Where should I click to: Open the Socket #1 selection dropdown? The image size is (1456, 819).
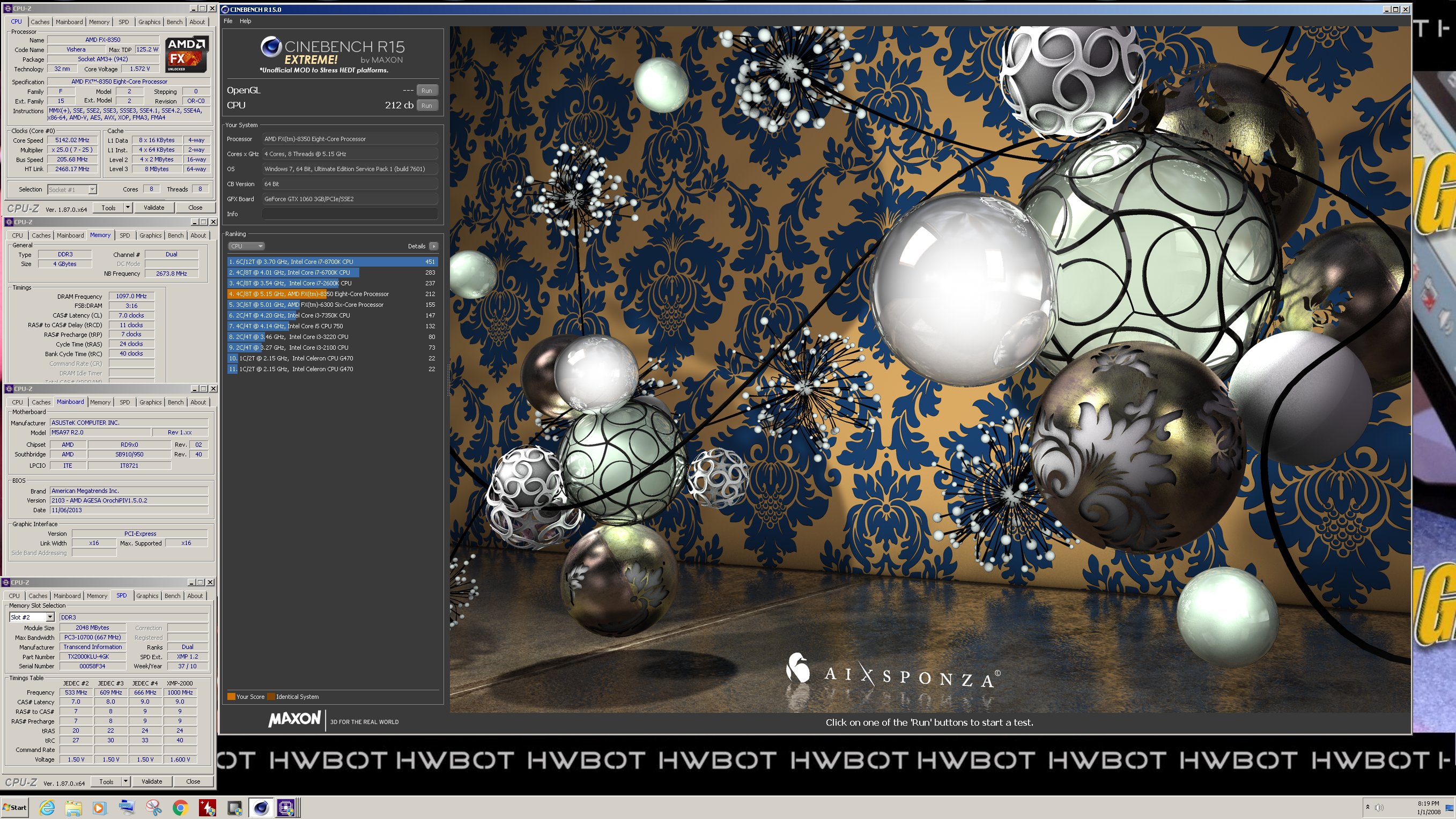pyautogui.click(x=72, y=189)
